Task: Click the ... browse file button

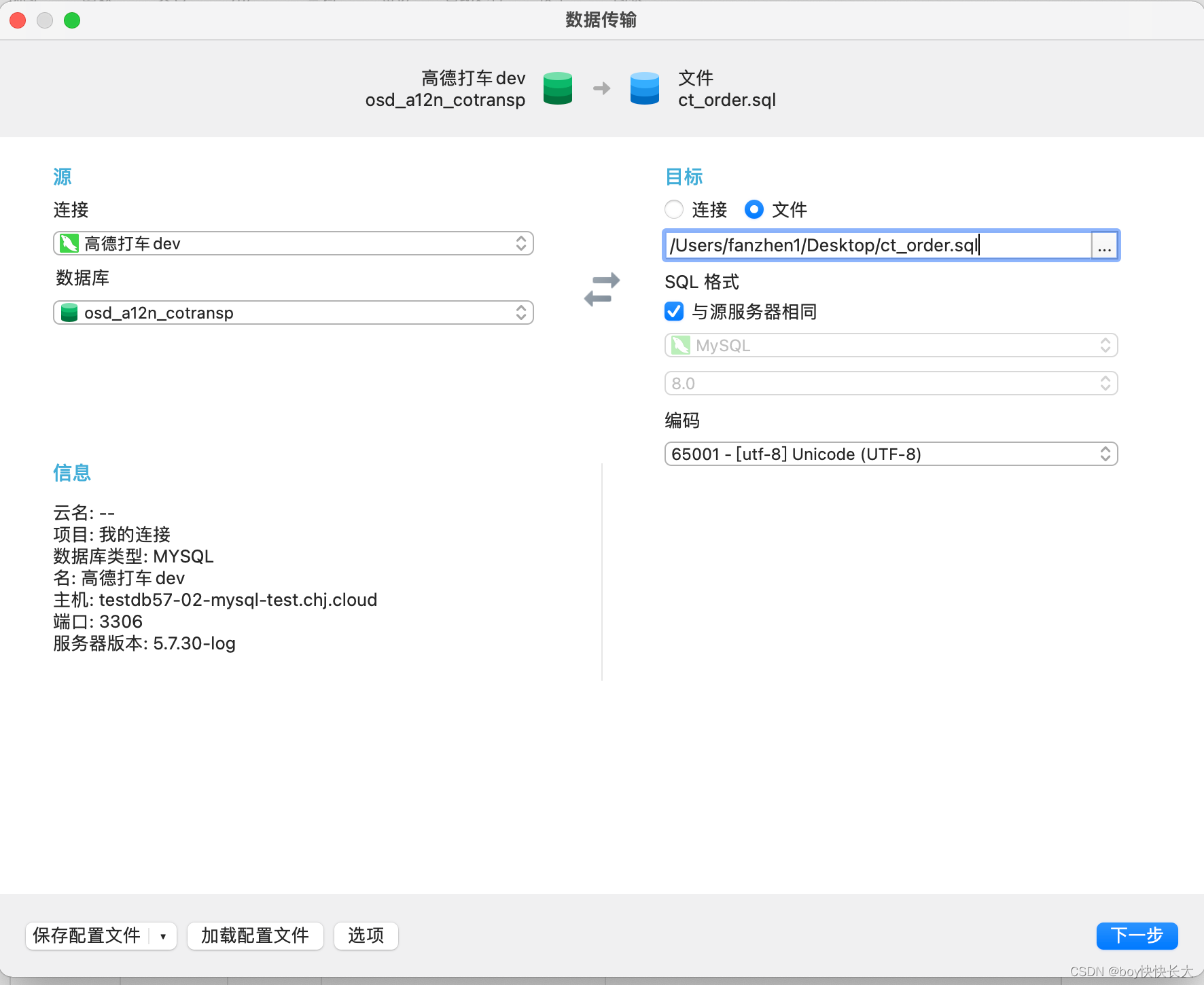Action: pyautogui.click(x=1105, y=246)
